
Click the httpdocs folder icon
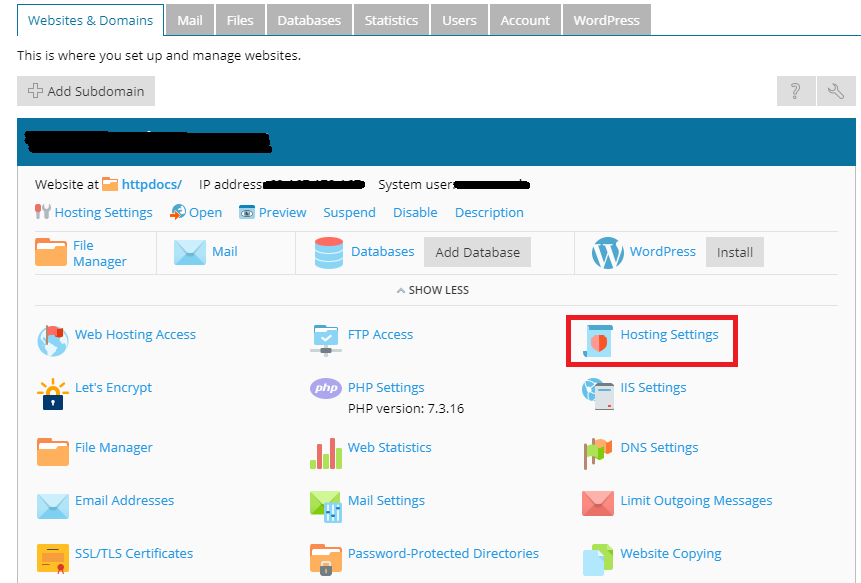click(x=110, y=184)
